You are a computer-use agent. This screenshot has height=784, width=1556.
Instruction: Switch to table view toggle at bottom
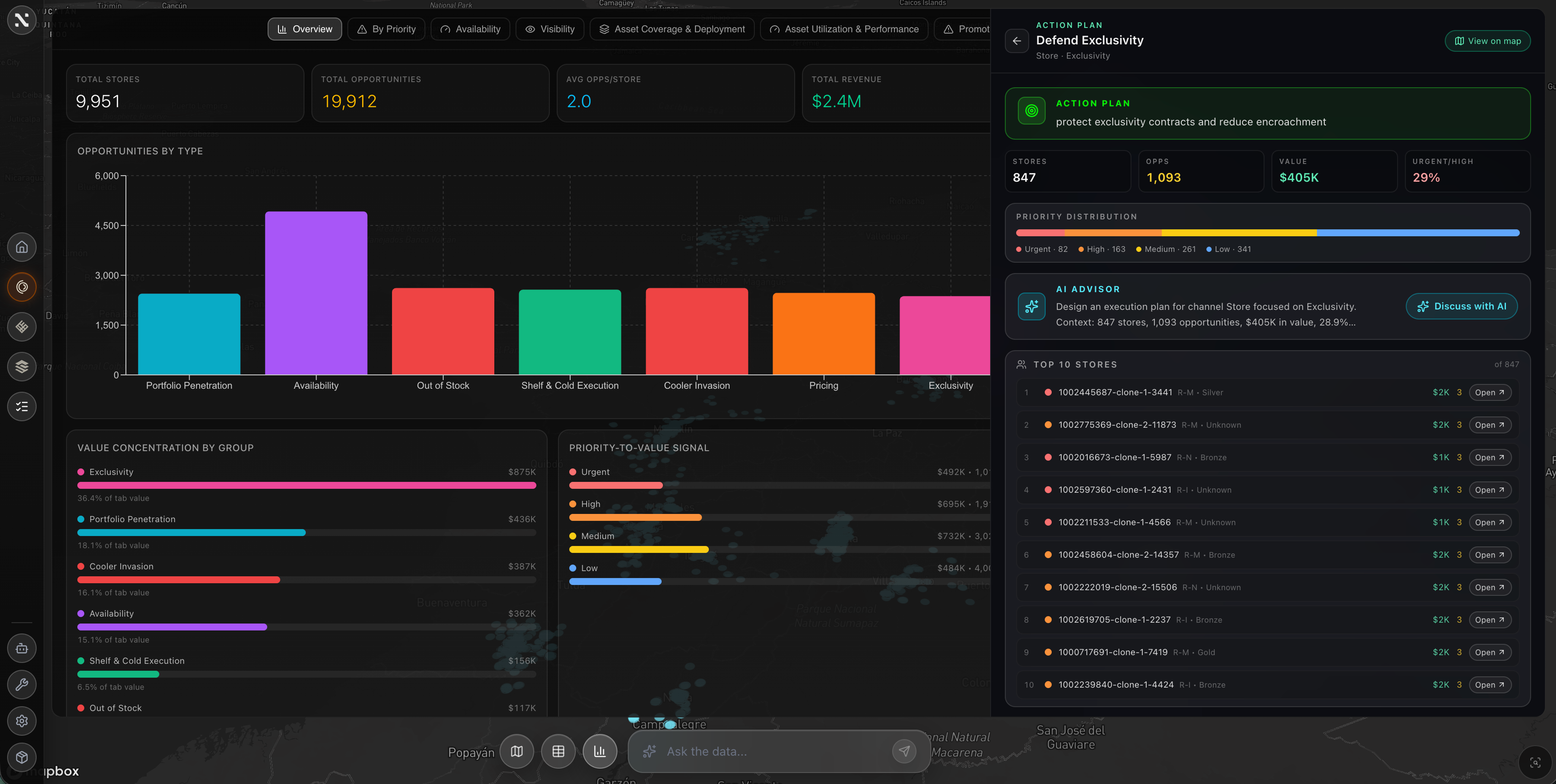pos(558,752)
